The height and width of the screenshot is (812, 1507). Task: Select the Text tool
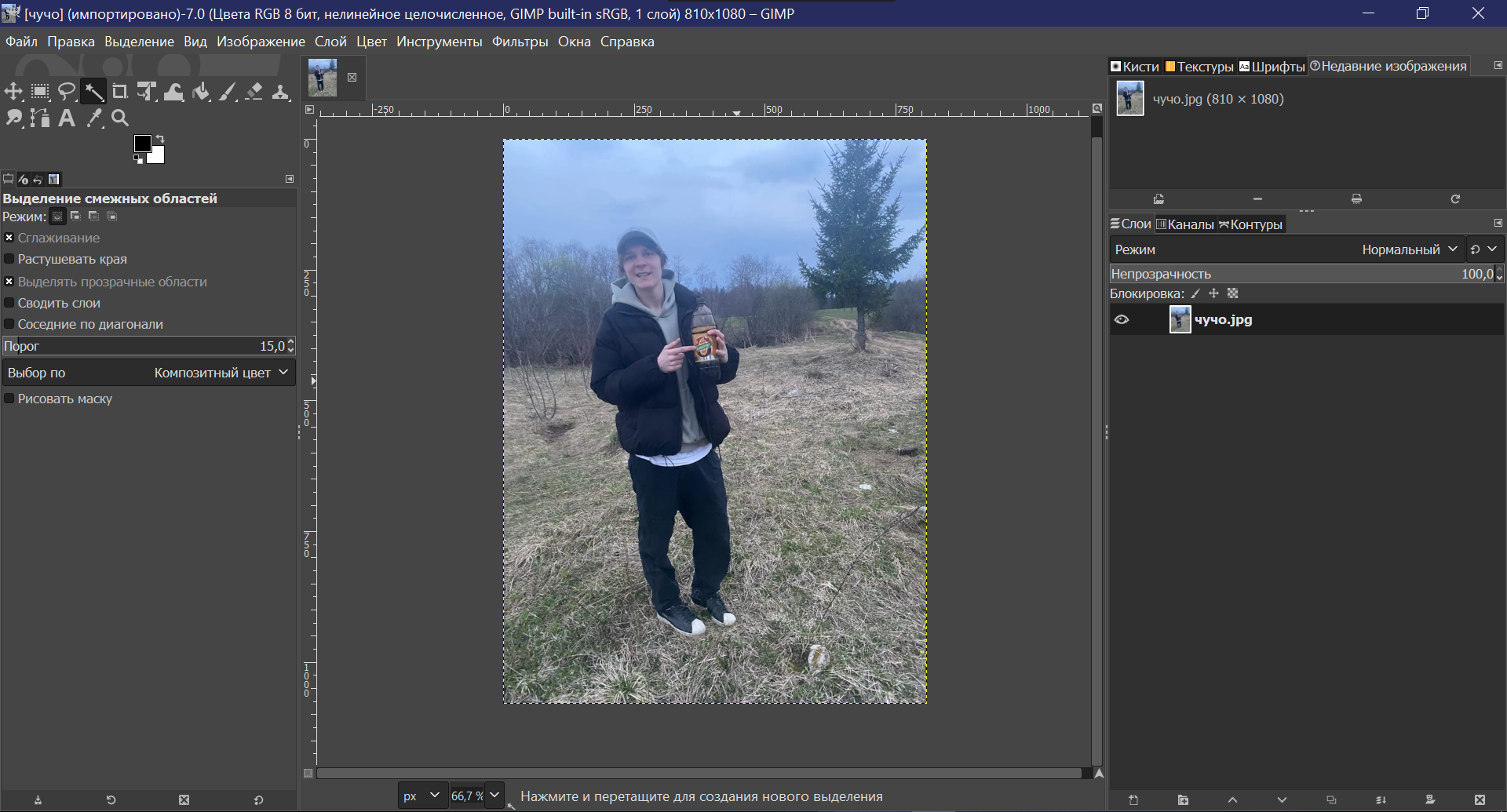tap(67, 118)
